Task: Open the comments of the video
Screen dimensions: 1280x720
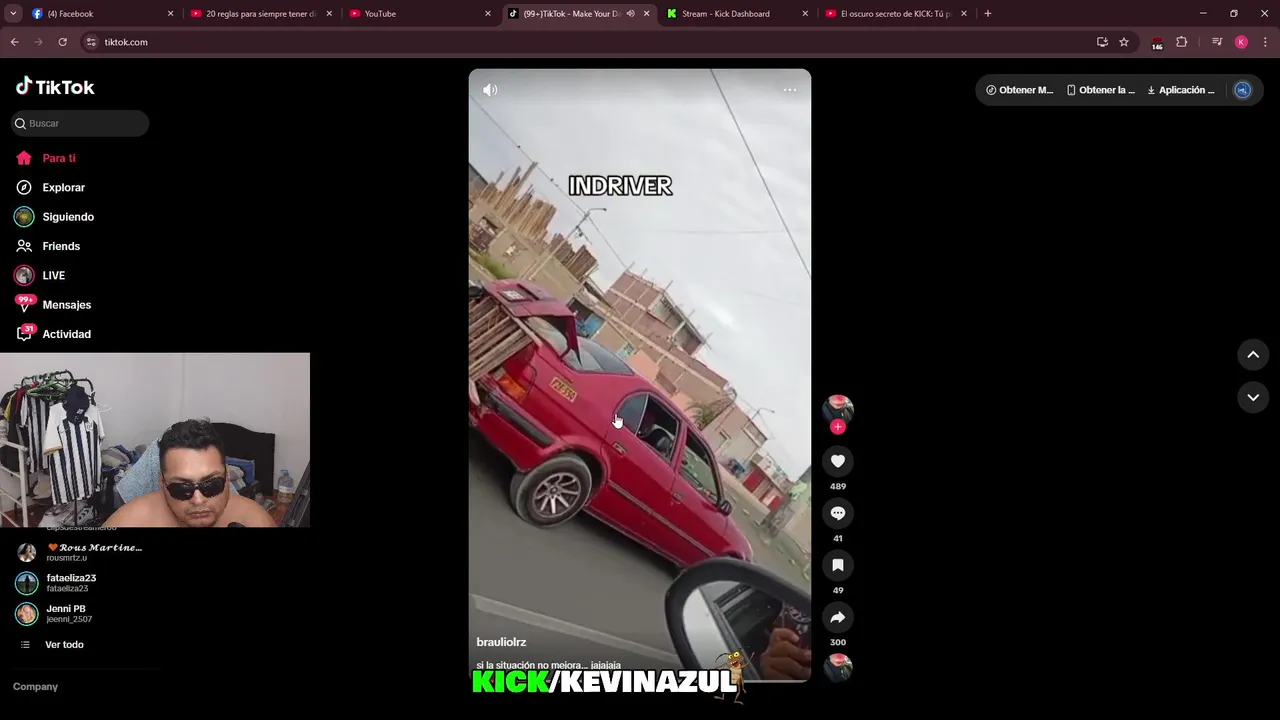Action: point(838,513)
